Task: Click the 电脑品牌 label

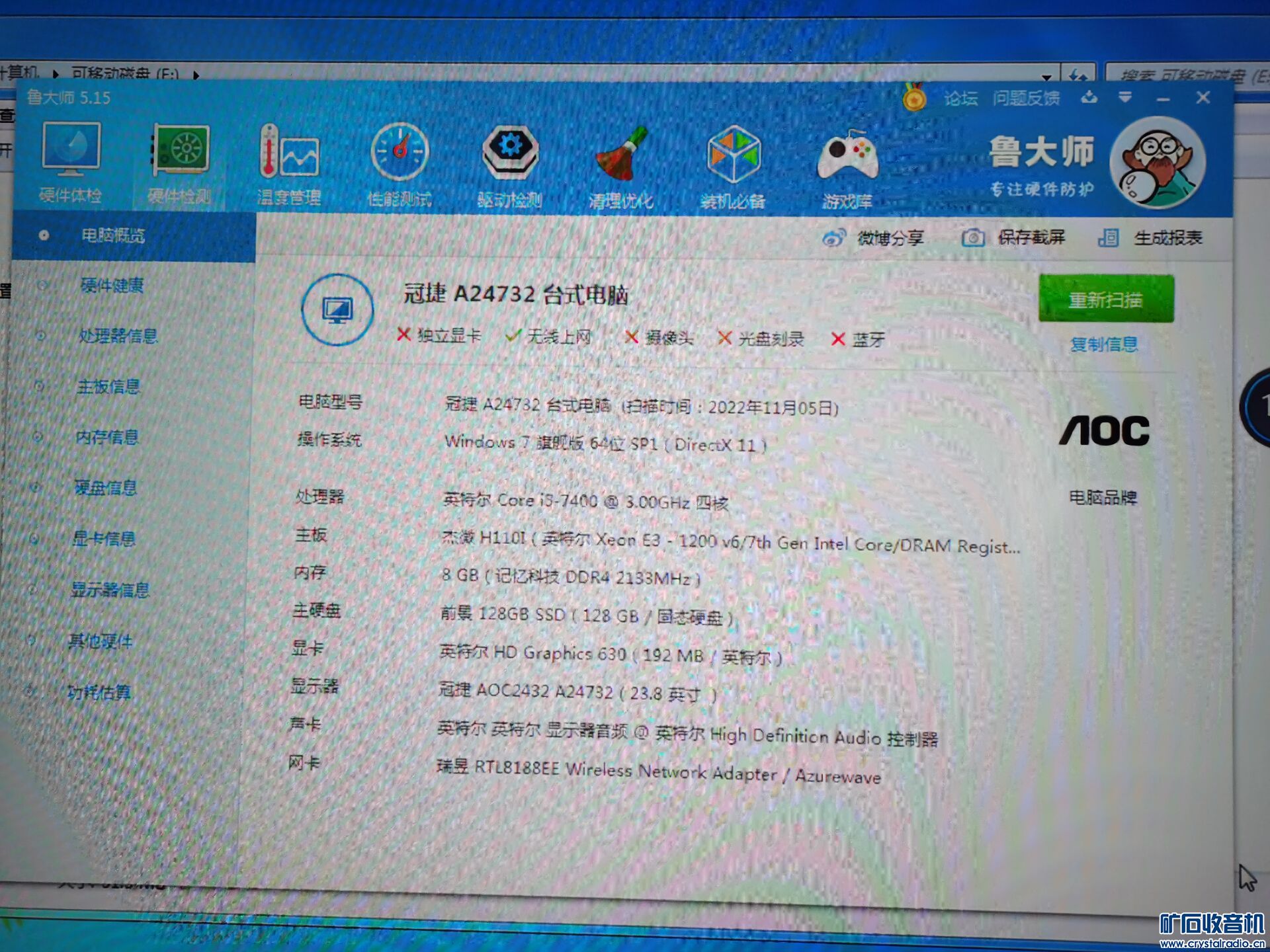Action: (1103, 498)
